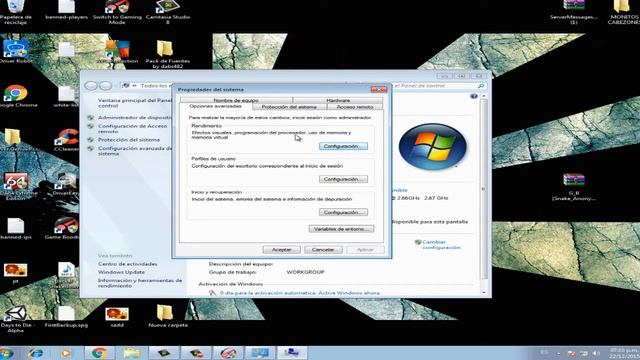Click the scrollbar down arrow in Control Panel
Viewport: 640px width, 360px height.
click(484, 293)
